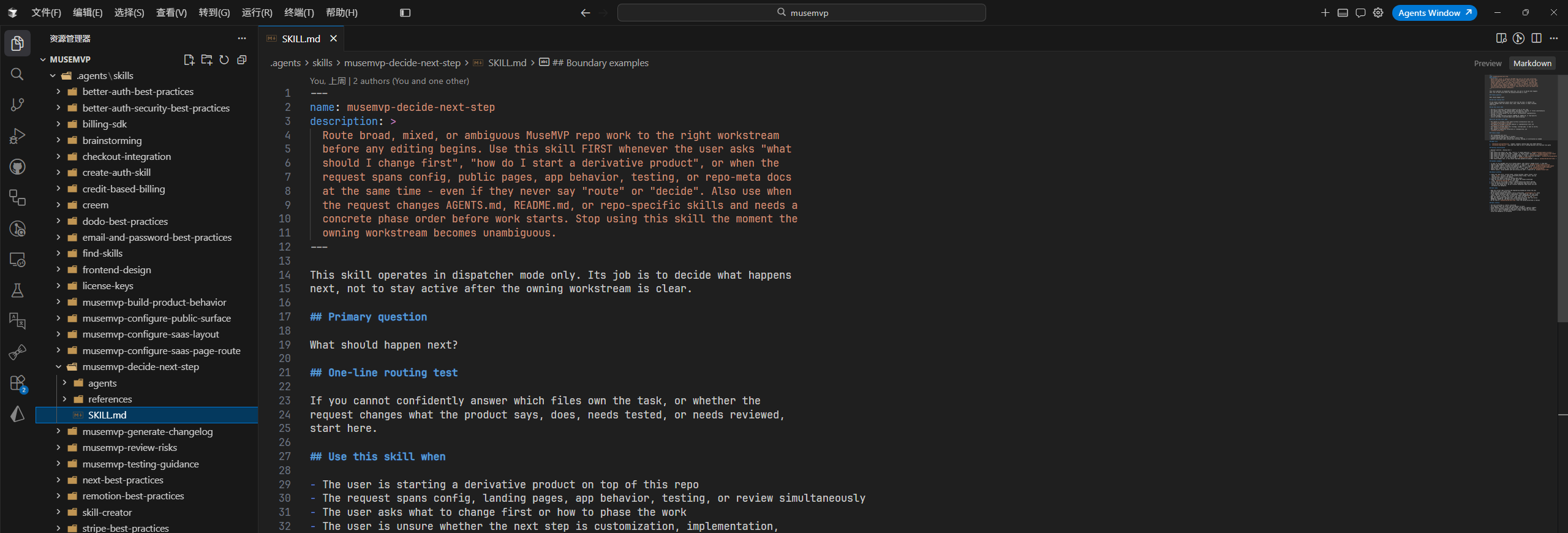Screen dimensions: 1568x533
Task: Switch editor to Markdown mode
Action: pos(1532,63)
